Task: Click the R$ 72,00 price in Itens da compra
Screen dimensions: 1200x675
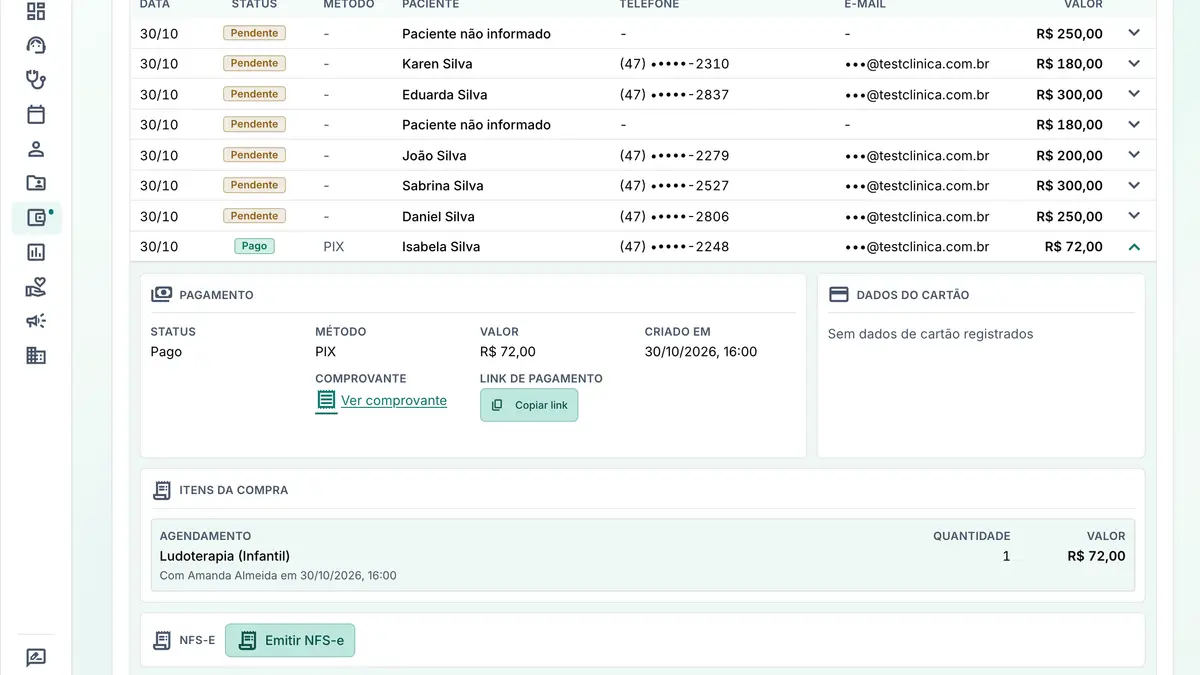Action: click(x=1096, y=556)
